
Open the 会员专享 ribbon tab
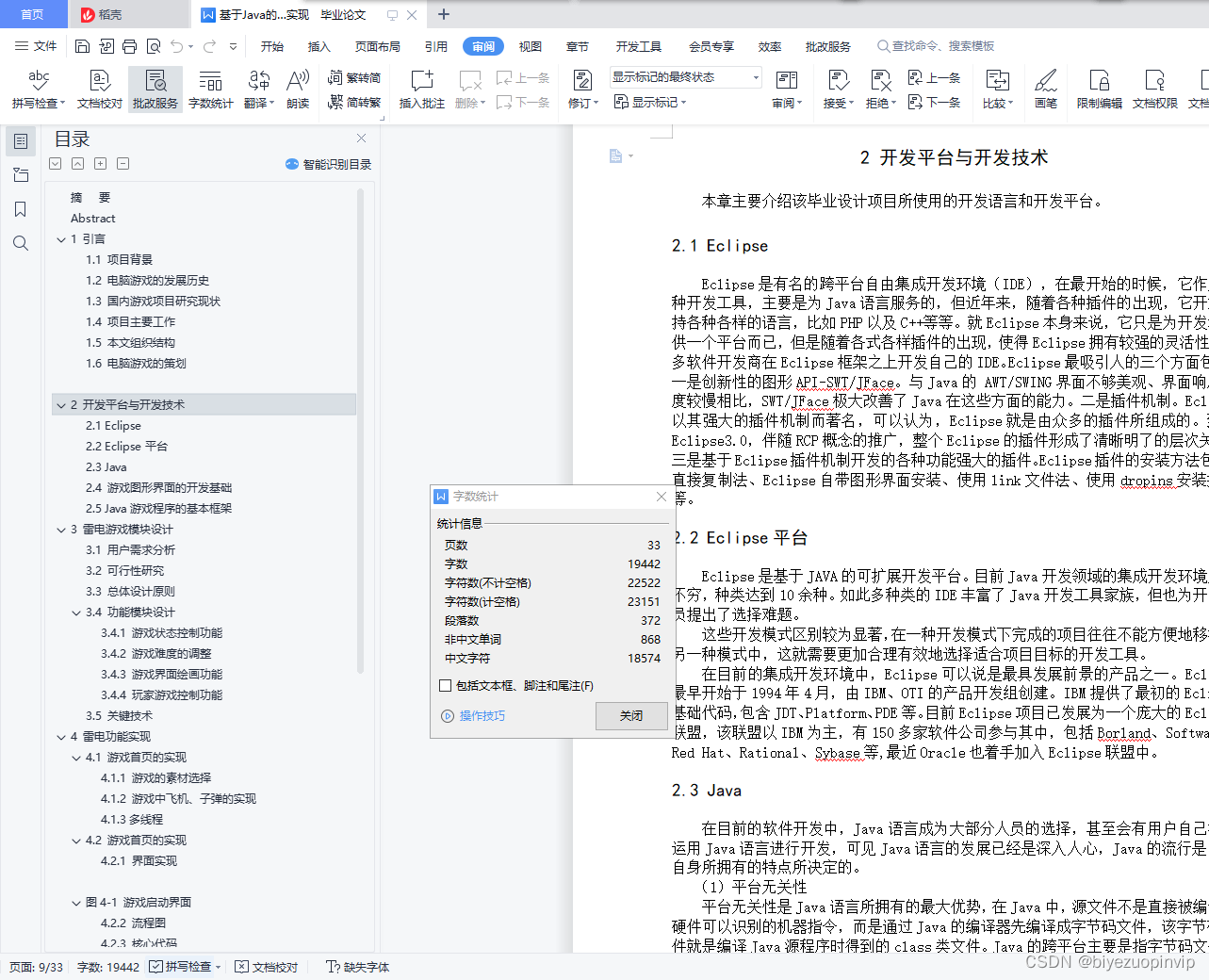[x=711, y=46]
